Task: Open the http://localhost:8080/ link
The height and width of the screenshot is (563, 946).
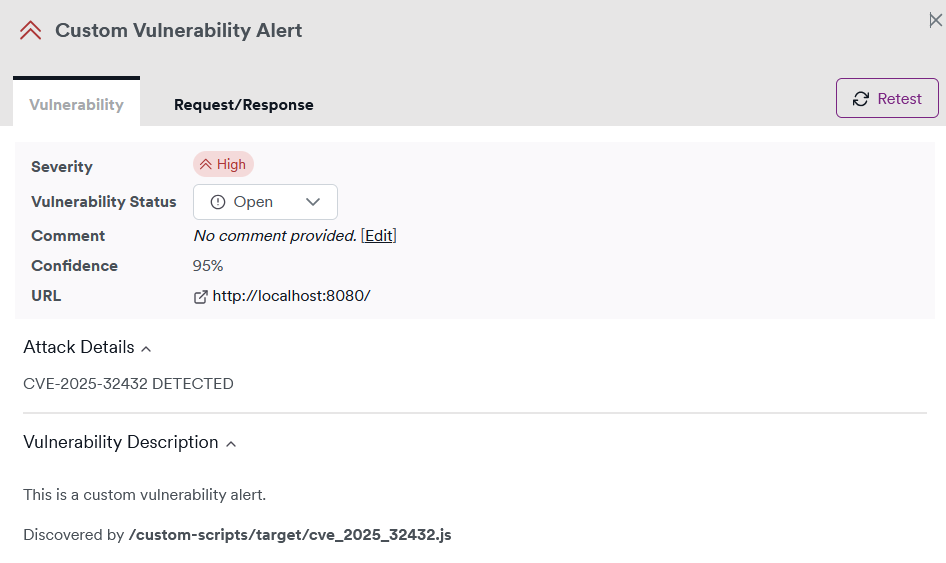Action: coord(291,296)
